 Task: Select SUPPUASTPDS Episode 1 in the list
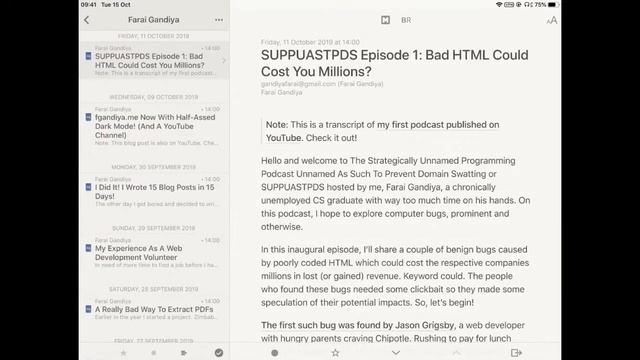tap(155, 60)
